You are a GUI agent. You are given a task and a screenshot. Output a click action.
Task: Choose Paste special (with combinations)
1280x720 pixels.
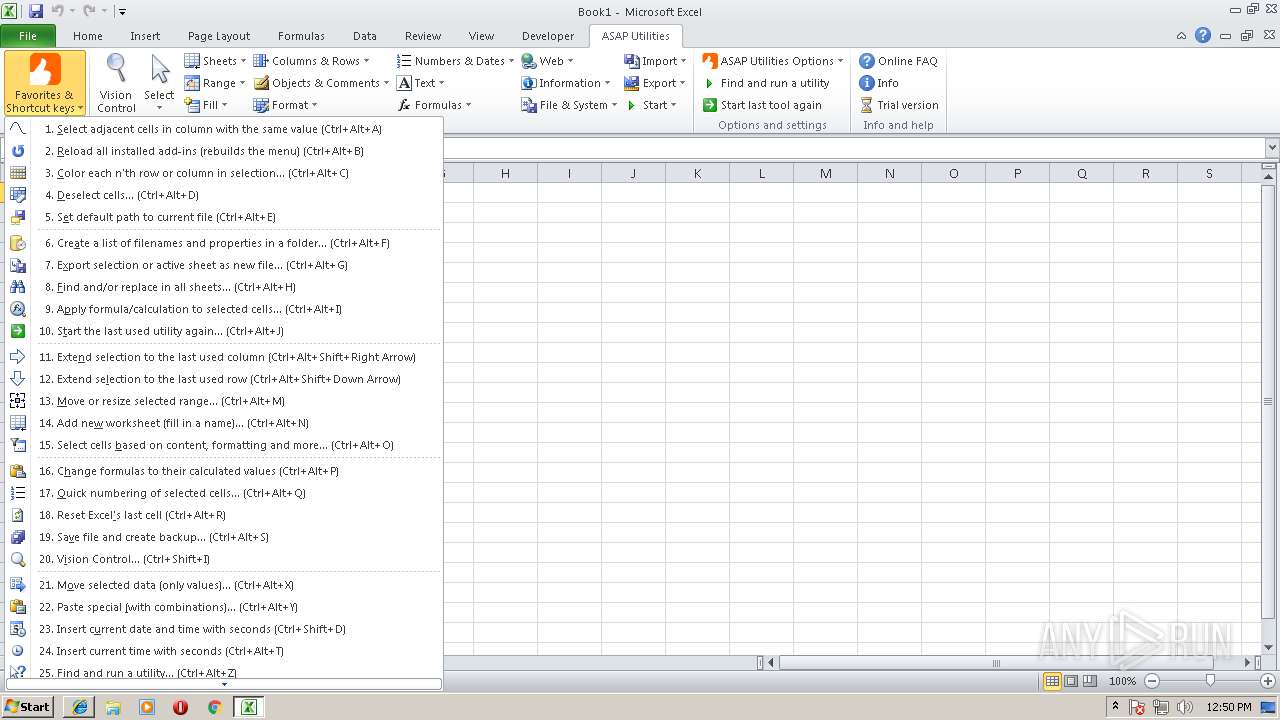(223, 607)
